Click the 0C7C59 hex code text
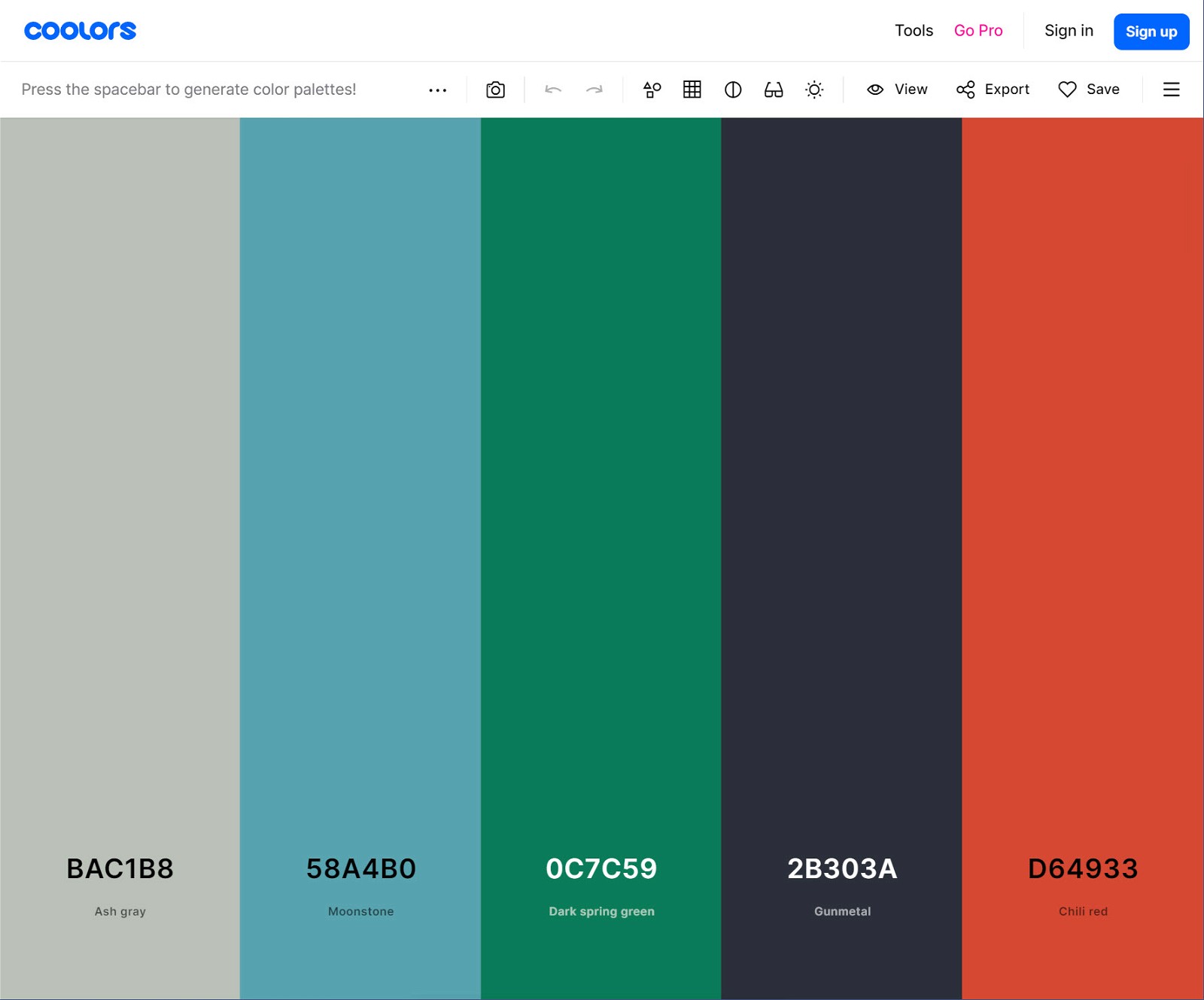This screenshot has width=1204, height=1000. [601, 869]
